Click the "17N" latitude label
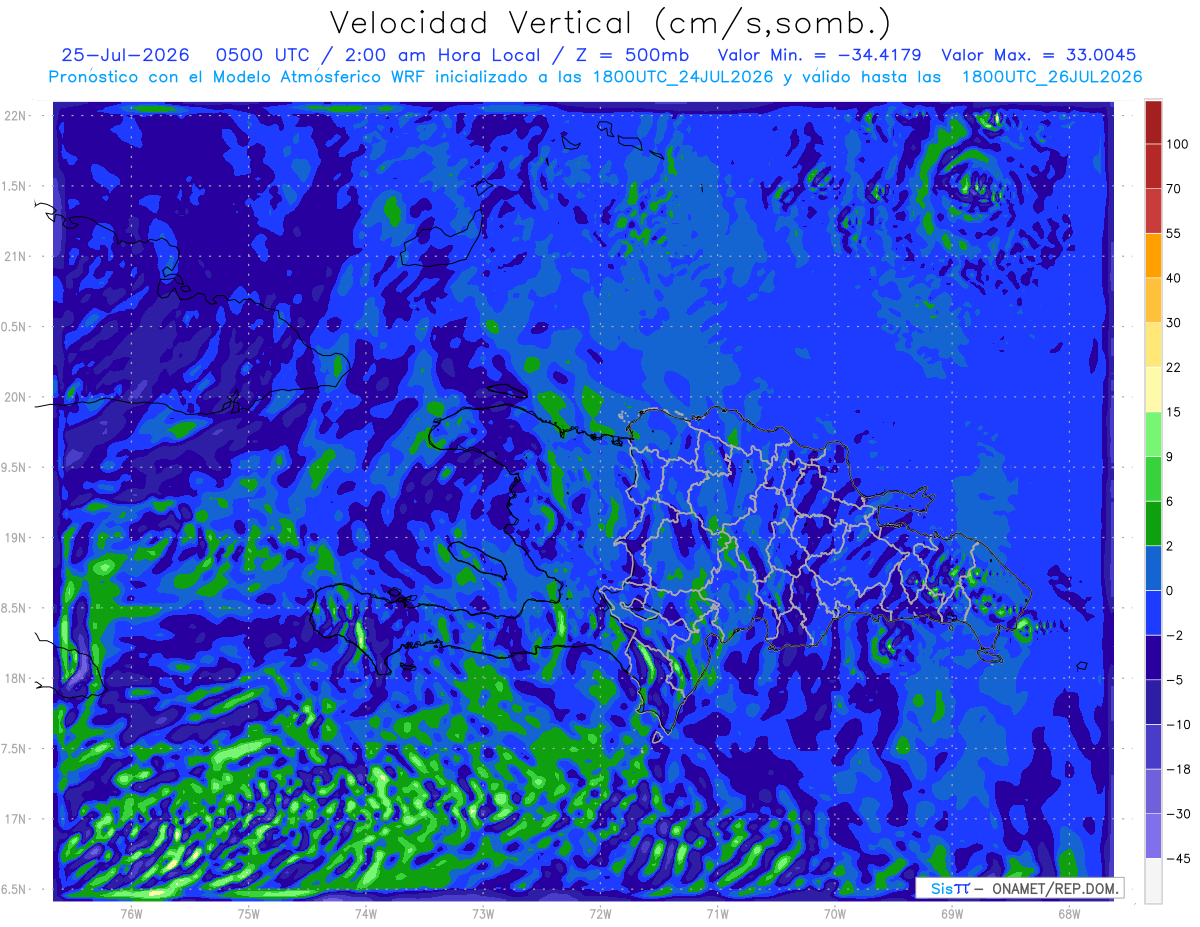 [14, 820]
